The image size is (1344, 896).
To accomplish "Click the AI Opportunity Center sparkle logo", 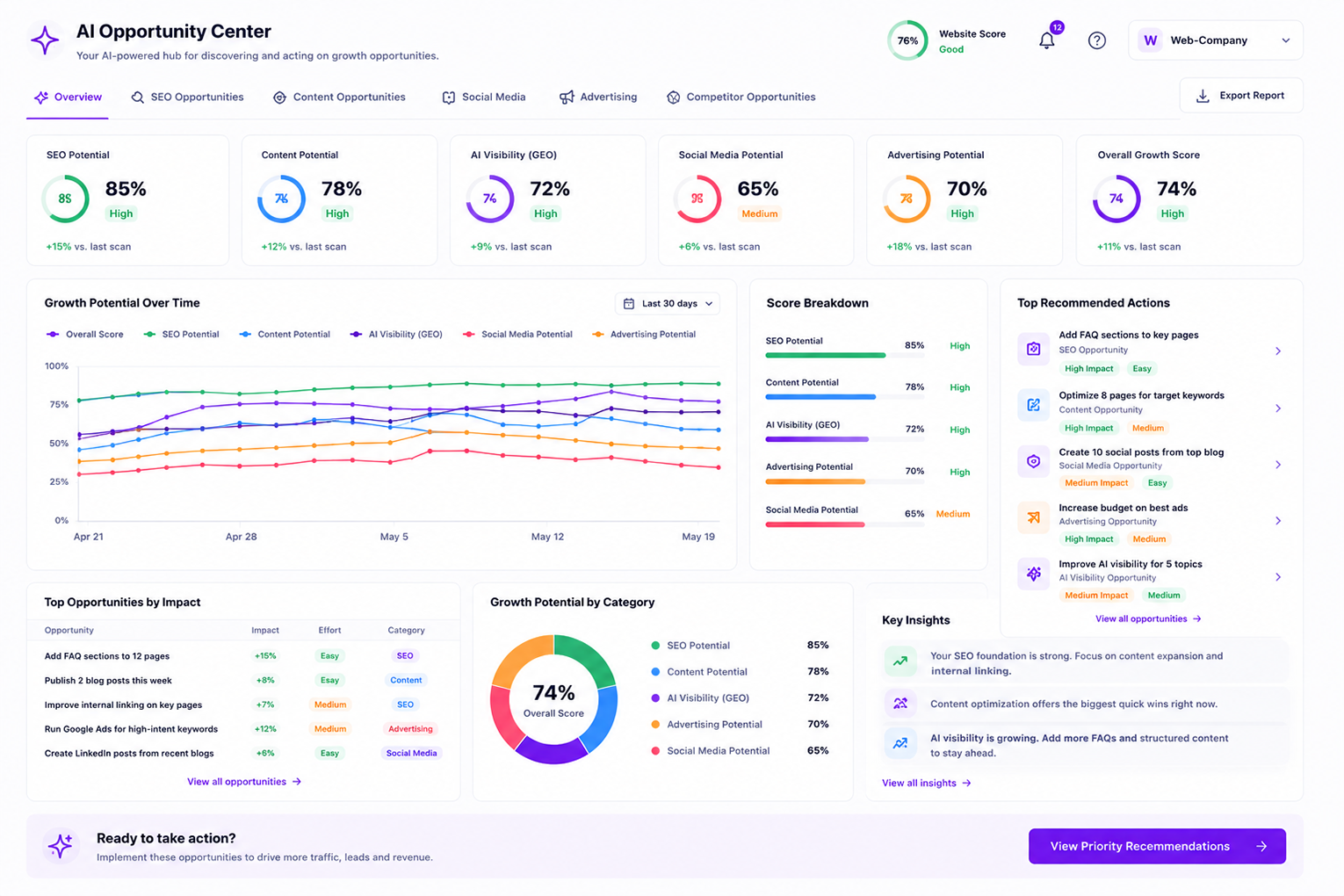I will [45, 40].
